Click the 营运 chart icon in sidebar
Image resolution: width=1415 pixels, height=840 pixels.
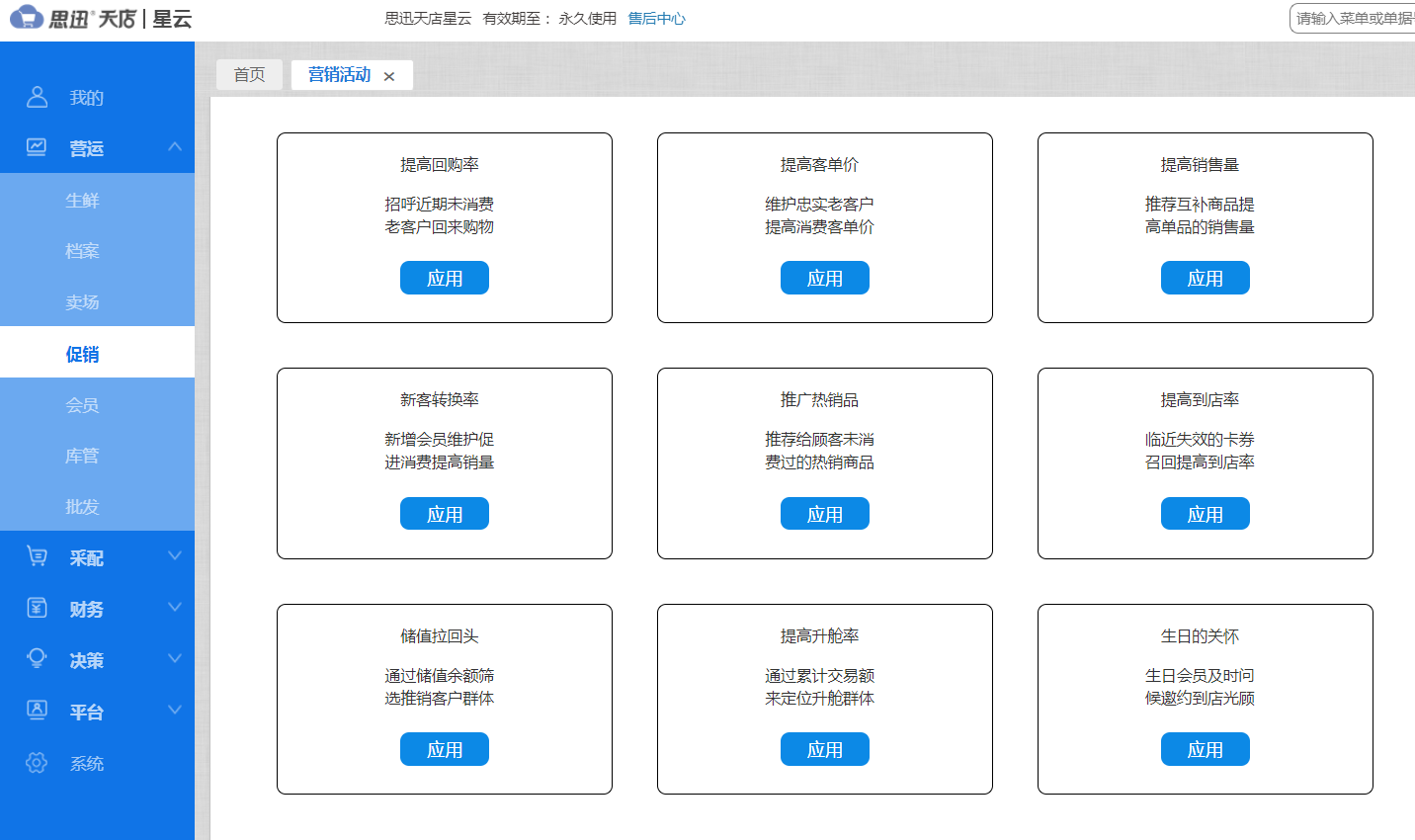click(x=37, y=145)
